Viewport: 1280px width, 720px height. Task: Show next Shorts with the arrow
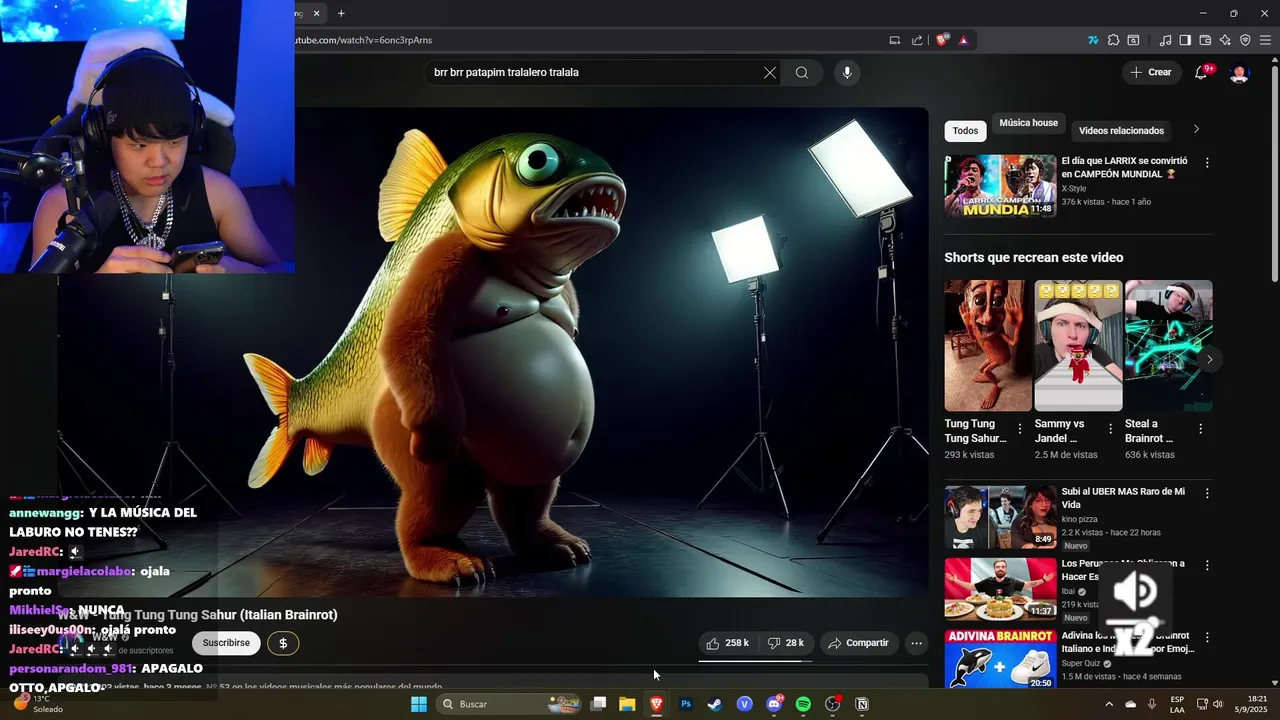pyautogui.click(x=1209, y=359)
